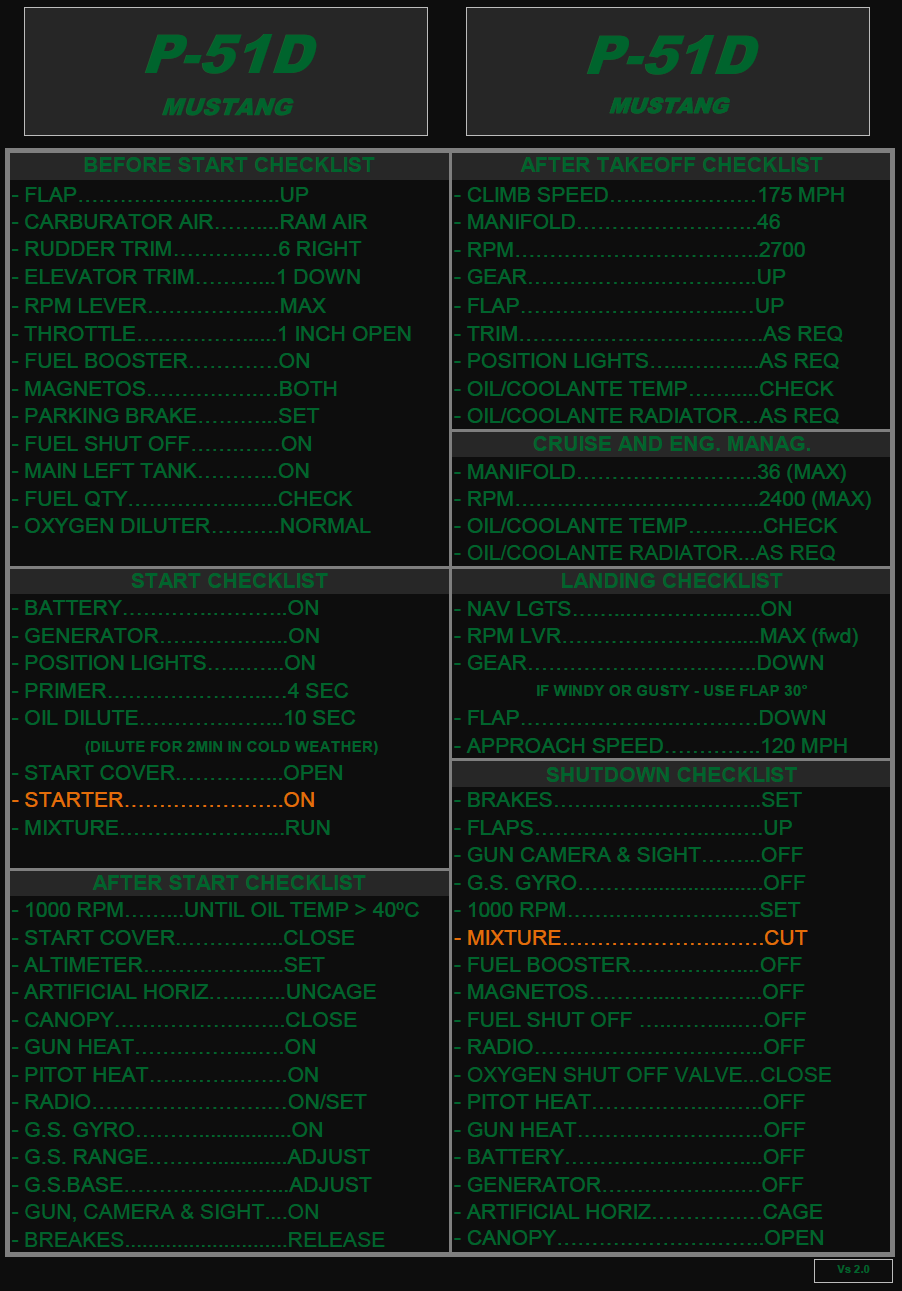
Task: Click the orange MIXTURE CUT item
Action: (x=630, y=938)
